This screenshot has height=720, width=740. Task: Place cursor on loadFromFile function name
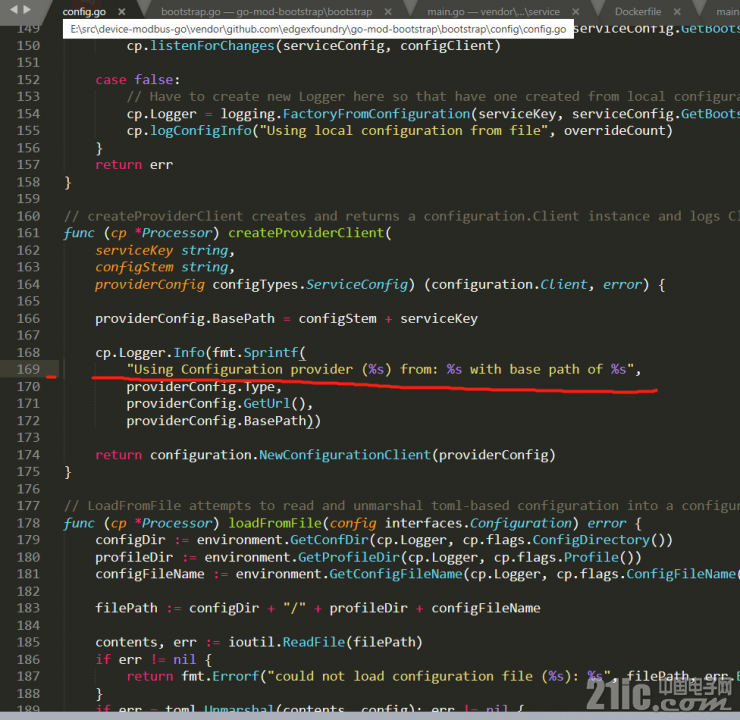tap(275, 523)
